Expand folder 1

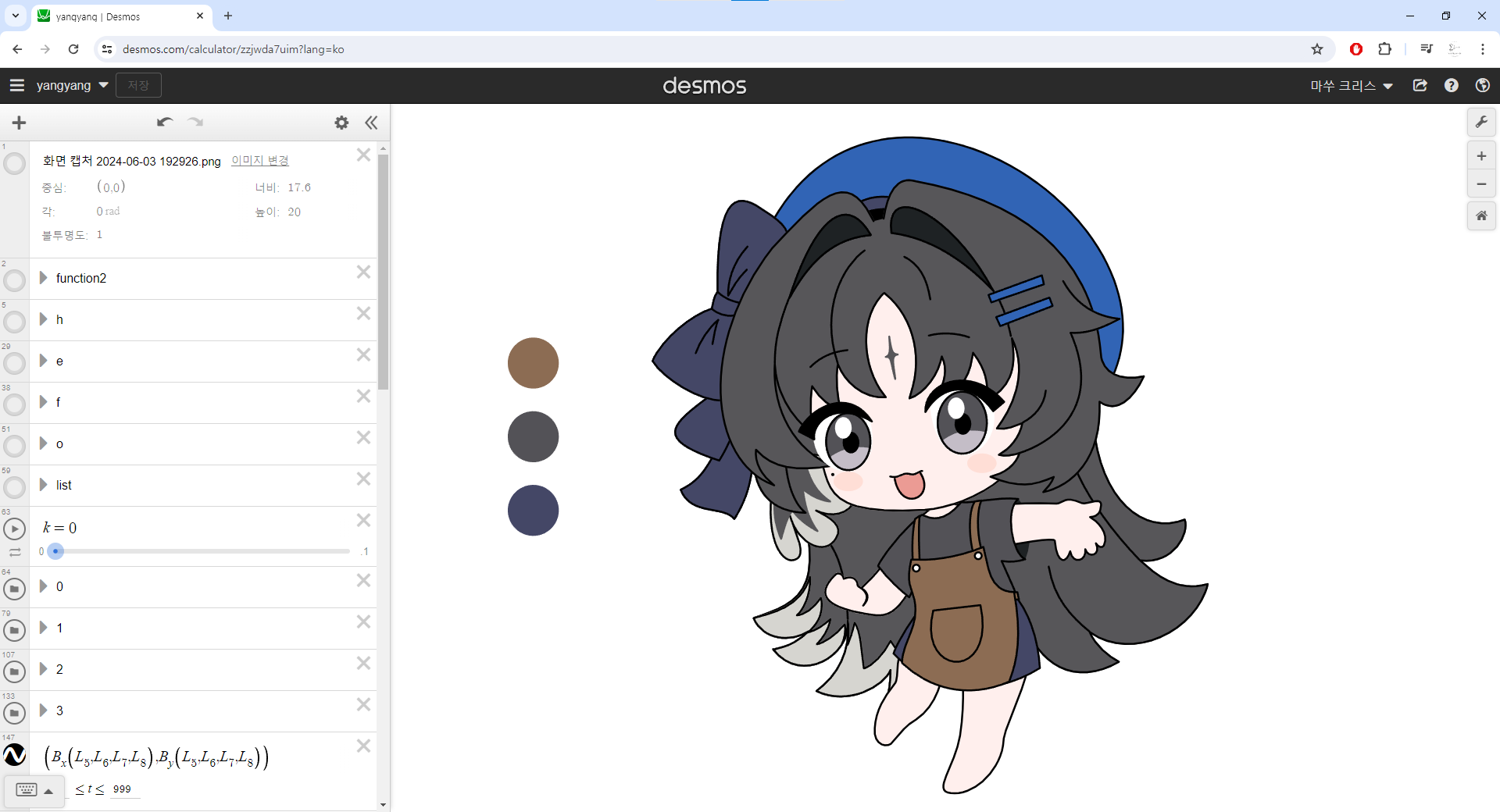click(x=44, y=628)
